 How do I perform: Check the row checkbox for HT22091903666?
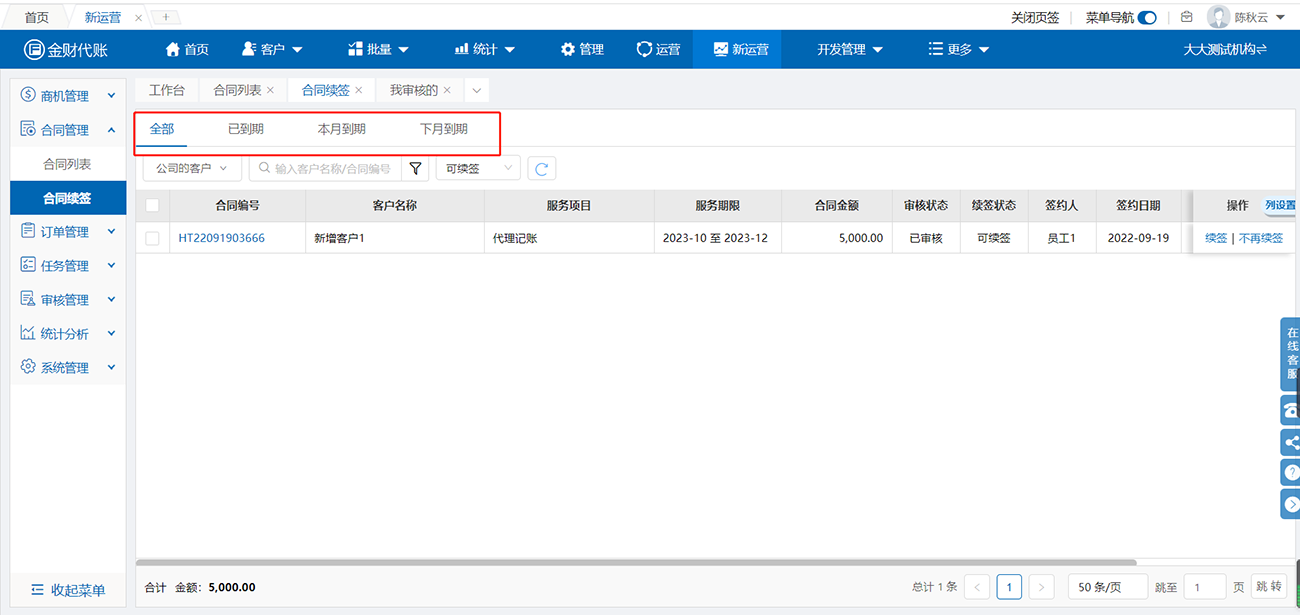[152, 238]
